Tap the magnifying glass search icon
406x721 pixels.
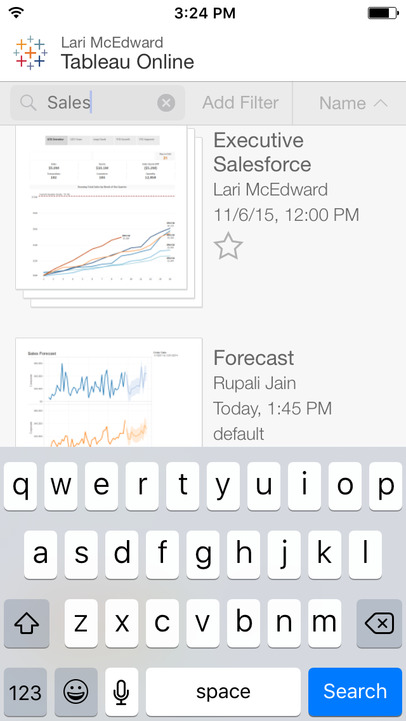pyautogui.click(x=28, y=103)
